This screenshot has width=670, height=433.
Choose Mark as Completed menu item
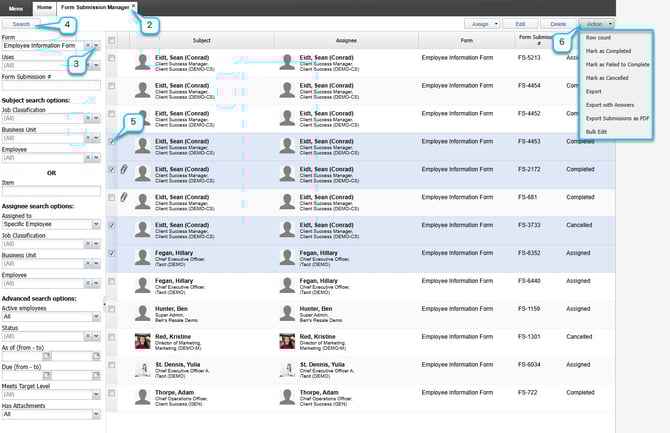coord(608,51)
